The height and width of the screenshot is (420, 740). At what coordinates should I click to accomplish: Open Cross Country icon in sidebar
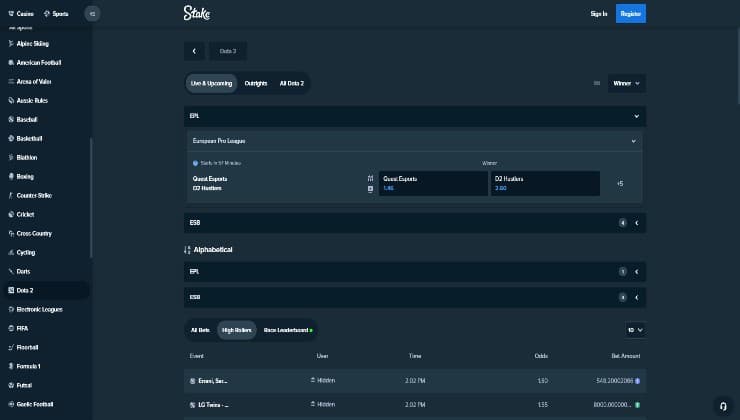coord(11,233)
